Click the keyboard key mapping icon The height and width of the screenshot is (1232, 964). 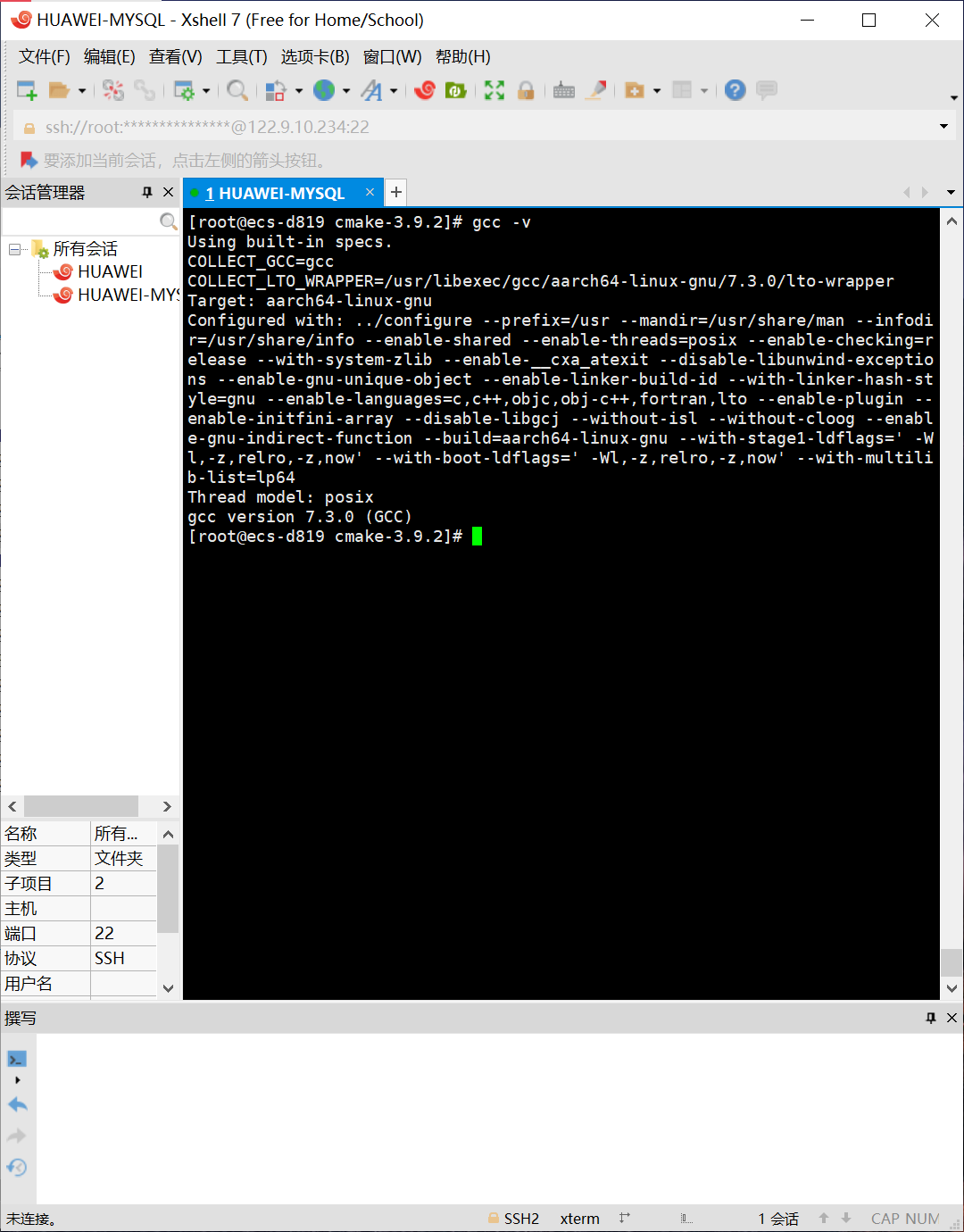tap(564, 90)
